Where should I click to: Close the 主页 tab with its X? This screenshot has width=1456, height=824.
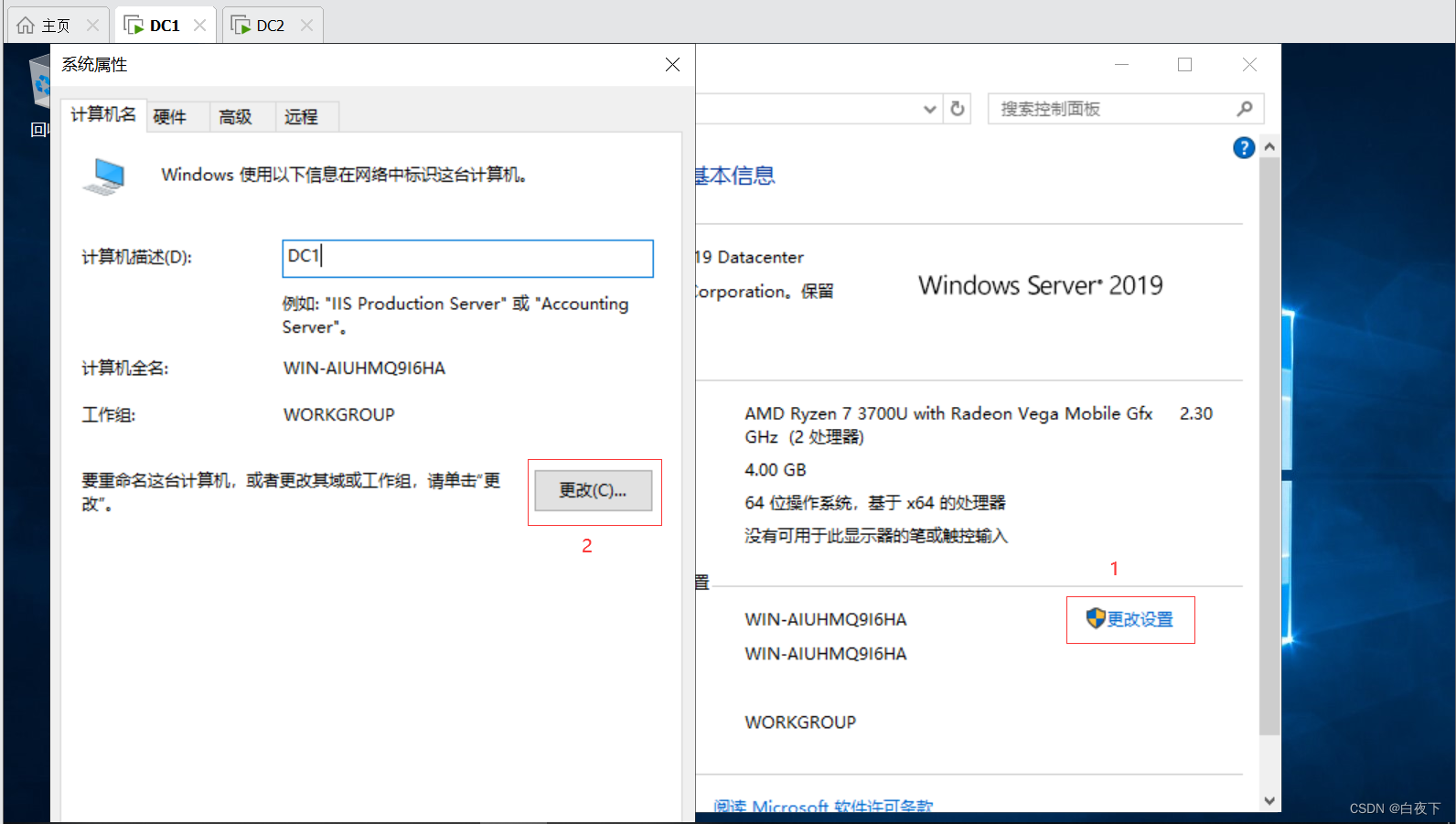pyautogui.click(x=92, y=26)
